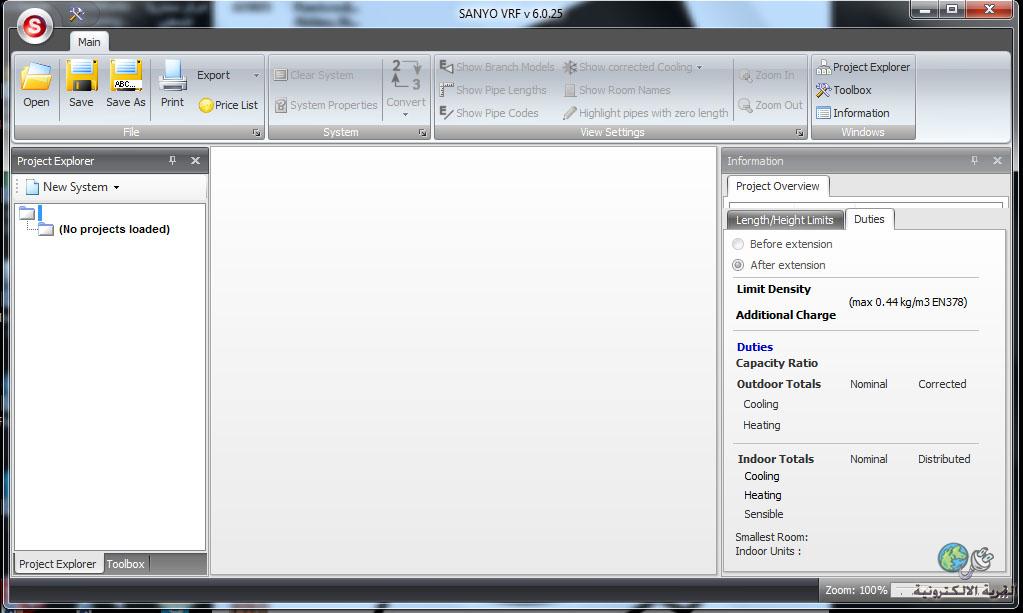
Task: Open the View Settings group dialog launcher
Action: tap(799, 132)
